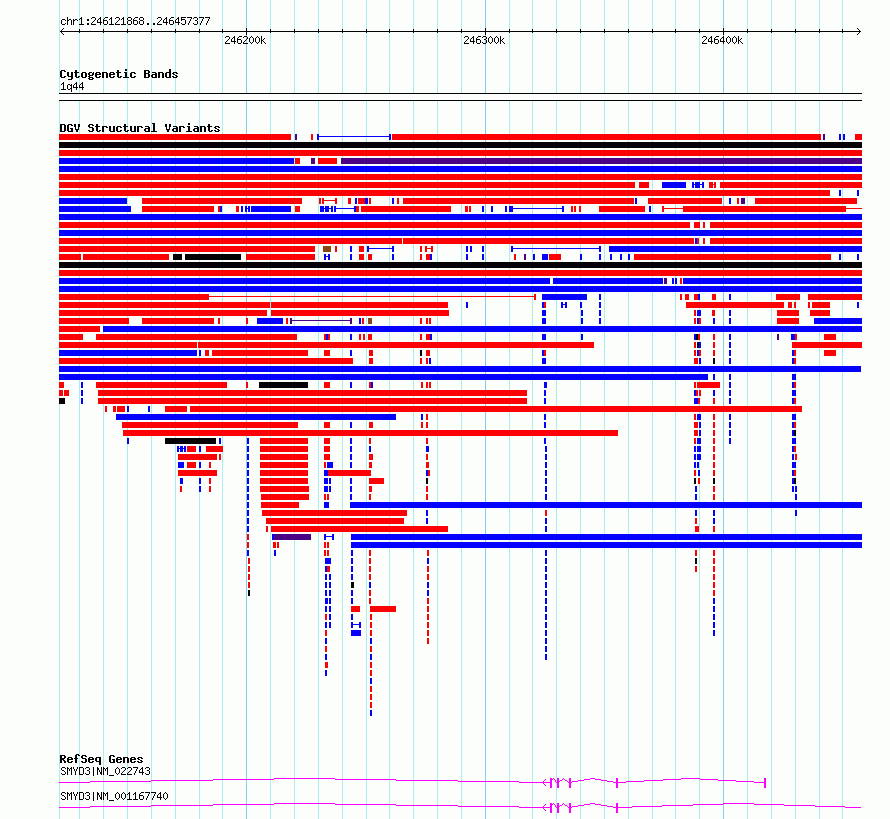This screenshot has width=890, height=819.
Task: Click the 1q44 band label
Action: 72,86
